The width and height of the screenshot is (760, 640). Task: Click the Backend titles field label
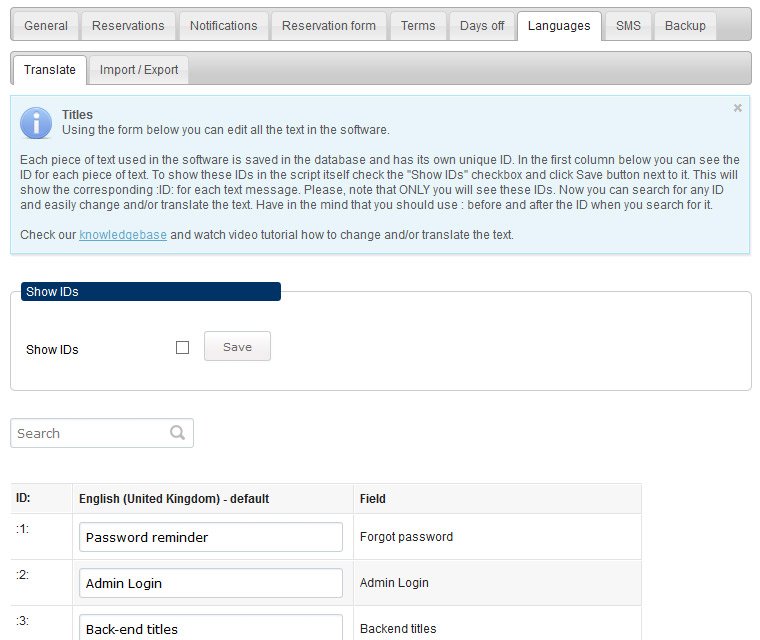(398, 628)
